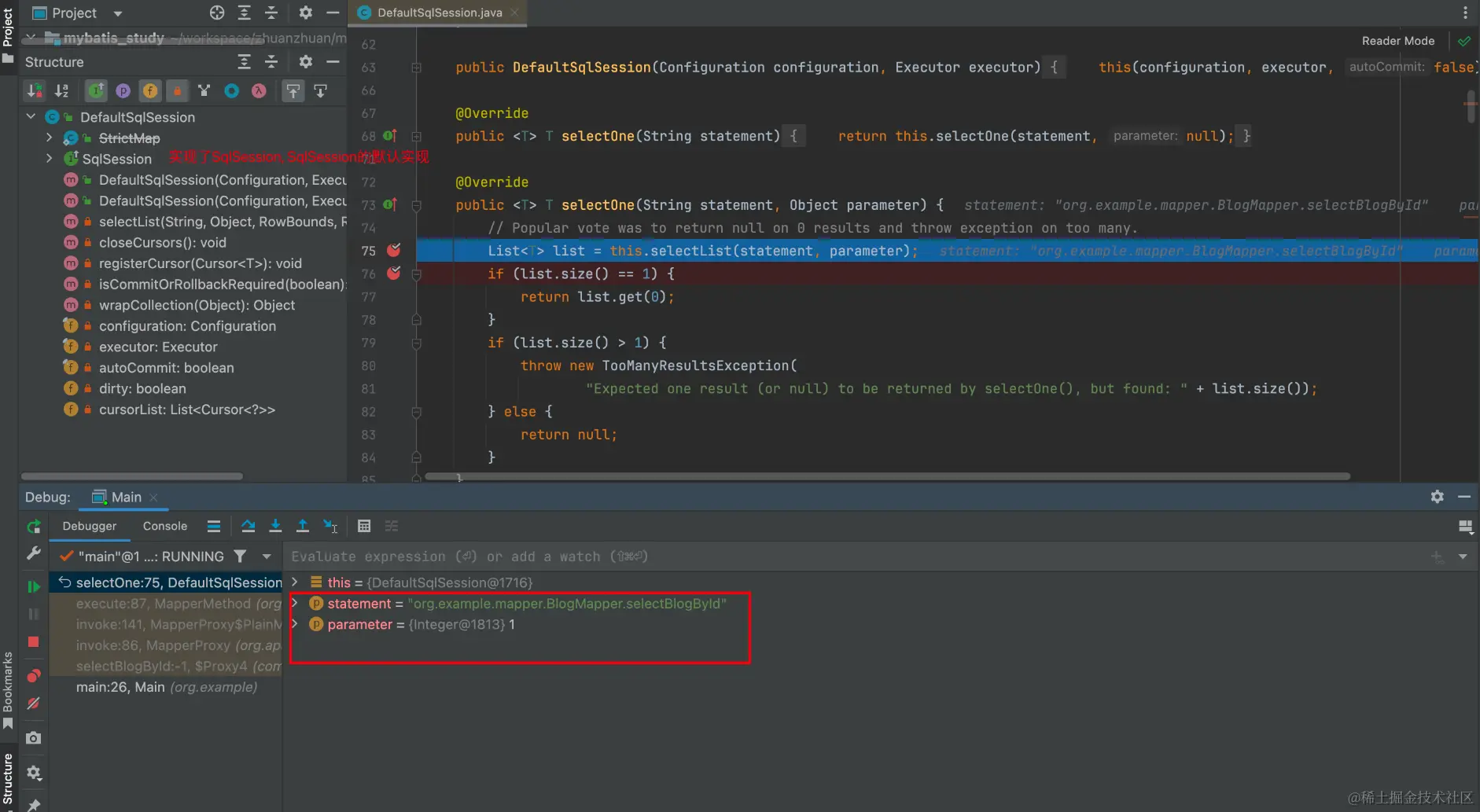Remove the breakpoint on line 75
This screenshot has height=812, width=1480.
coord(394,250)
